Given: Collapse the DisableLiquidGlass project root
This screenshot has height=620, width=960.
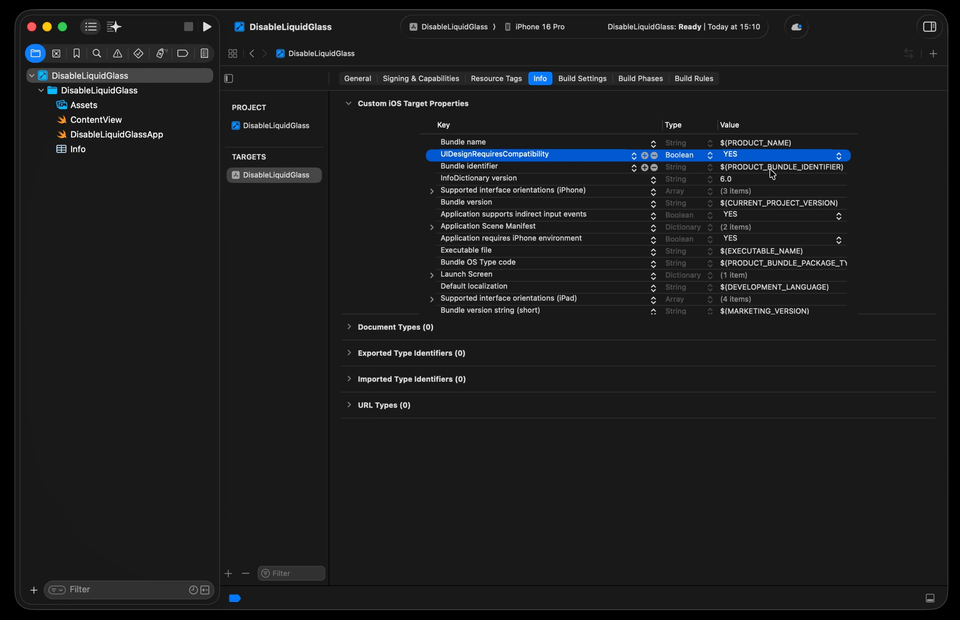Looking at the screenshot, I should pyautogui.click(x=32, y=75).
